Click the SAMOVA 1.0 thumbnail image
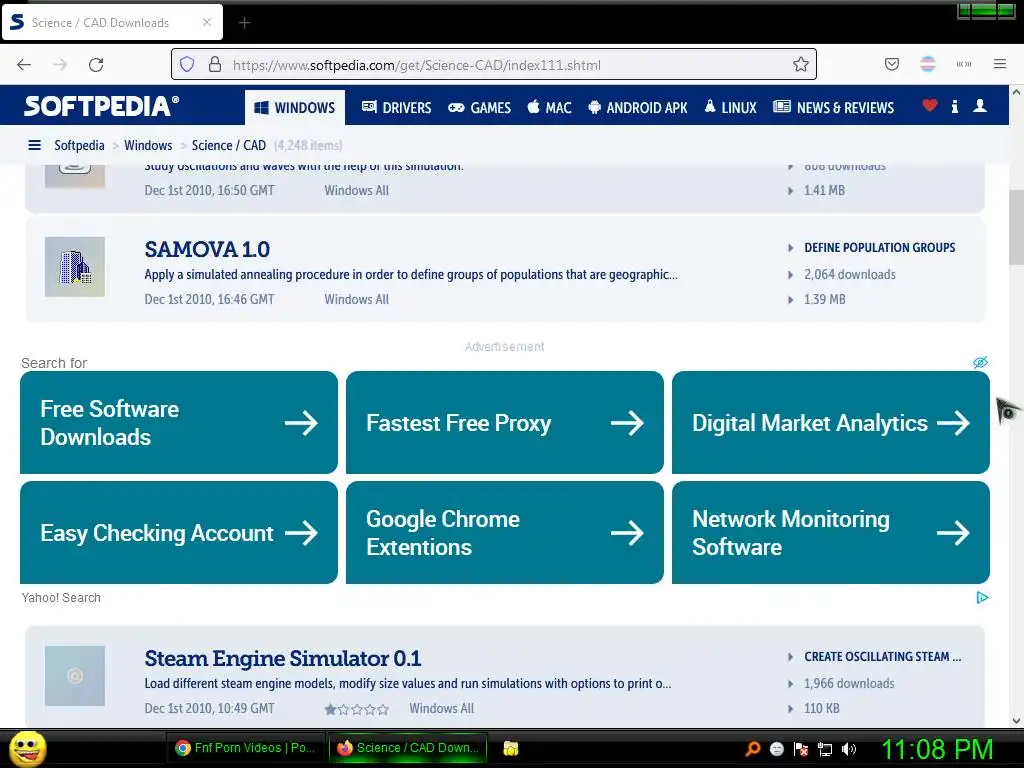Screen dimensions: 1024x768 [75, 267]
